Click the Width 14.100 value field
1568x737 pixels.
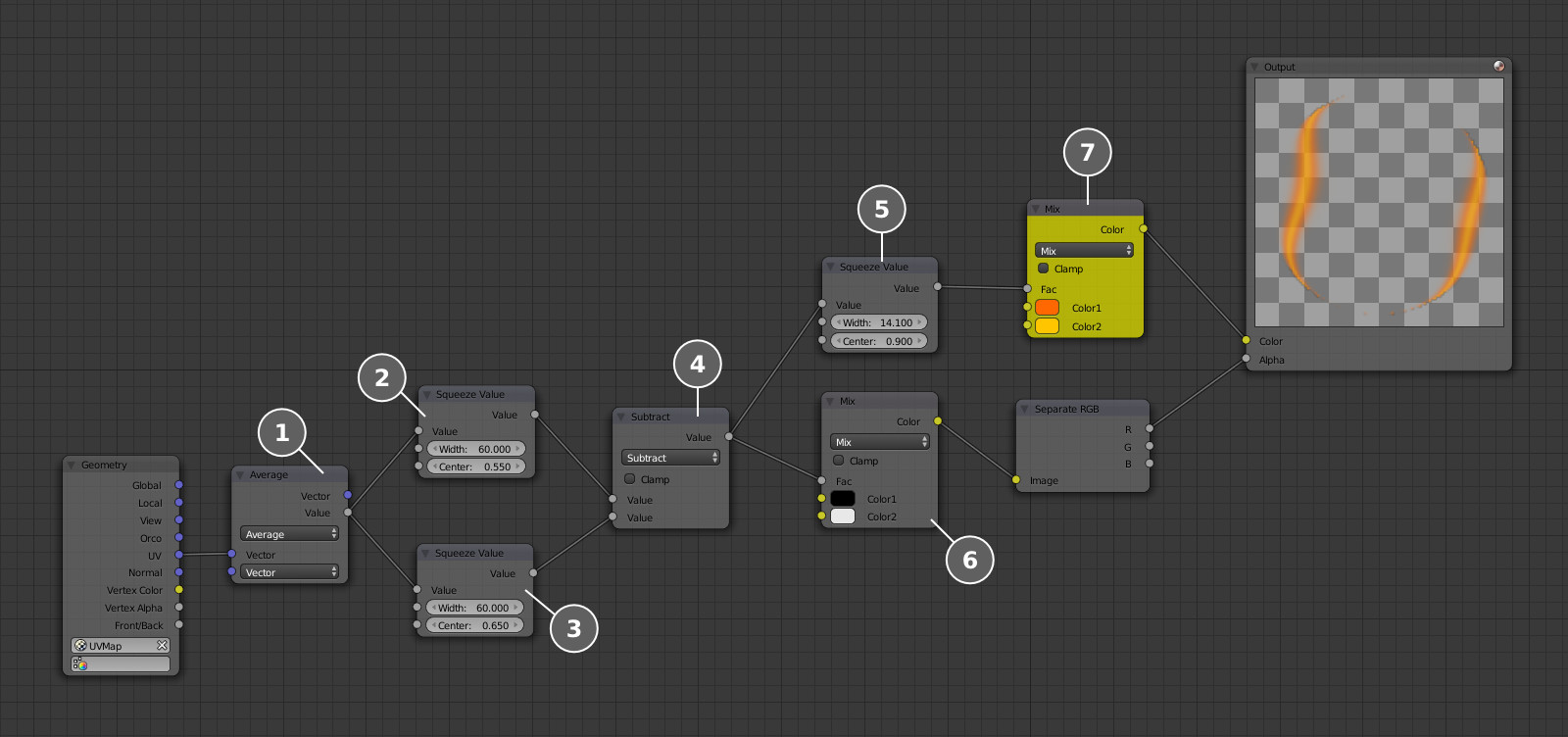[879, 322]
